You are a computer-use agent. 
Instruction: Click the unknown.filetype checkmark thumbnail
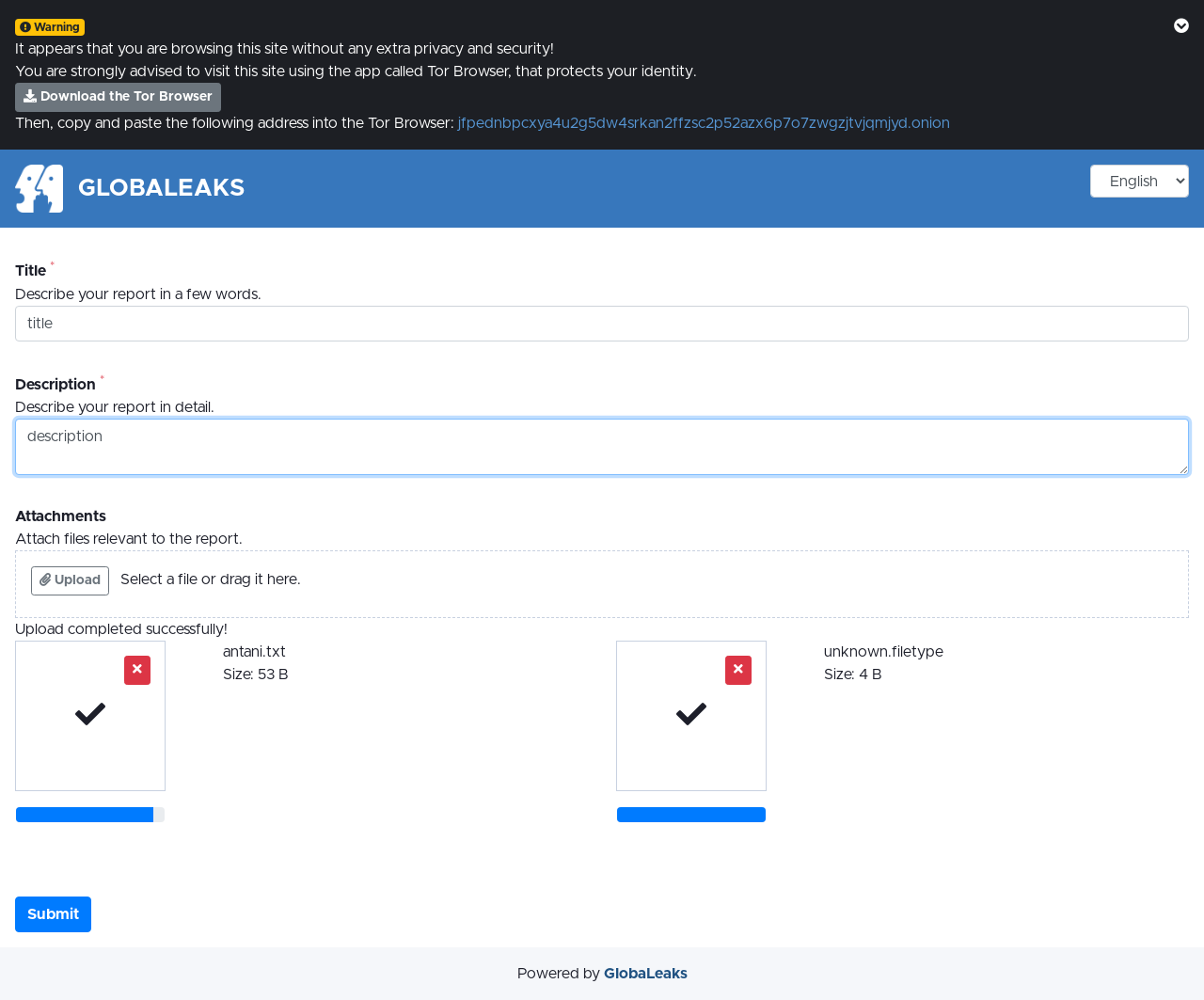pyautogui.click(x=691, y=716)
